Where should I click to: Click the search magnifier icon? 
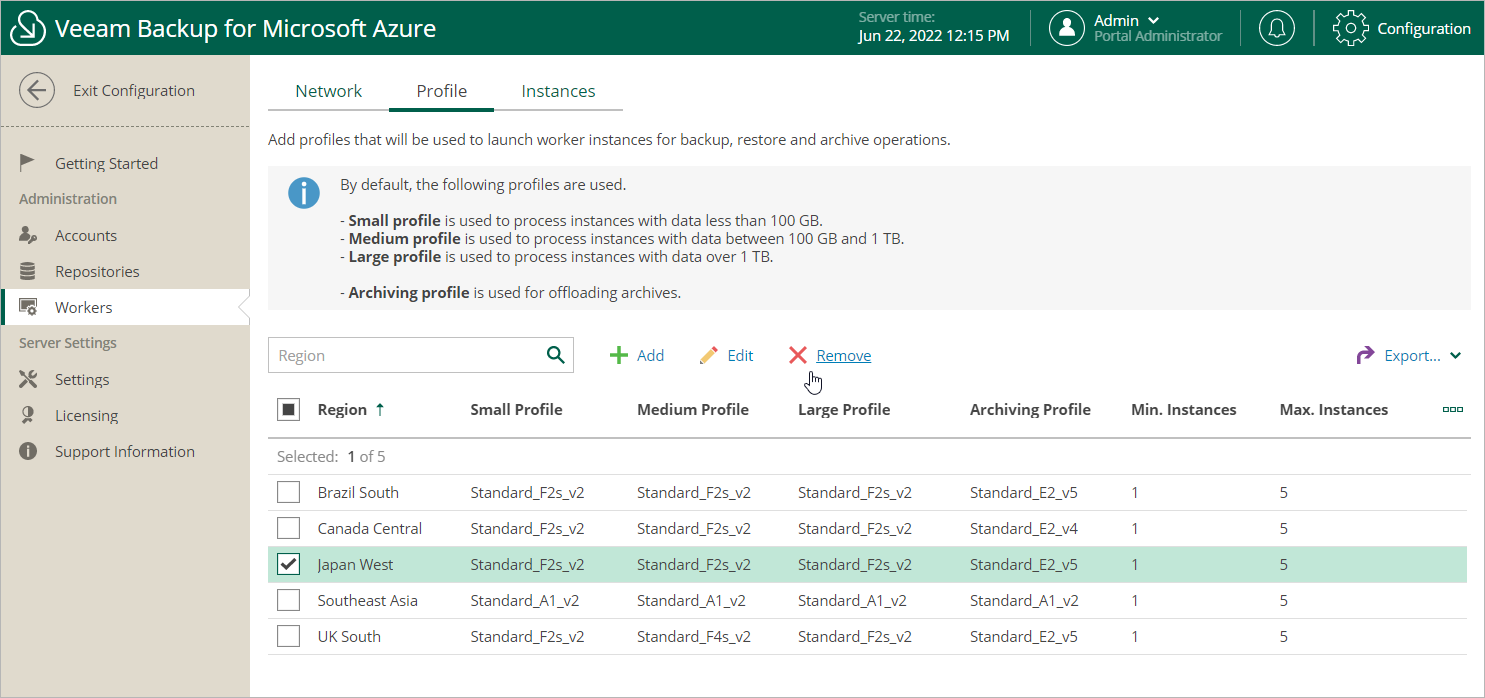pos(555,355)
